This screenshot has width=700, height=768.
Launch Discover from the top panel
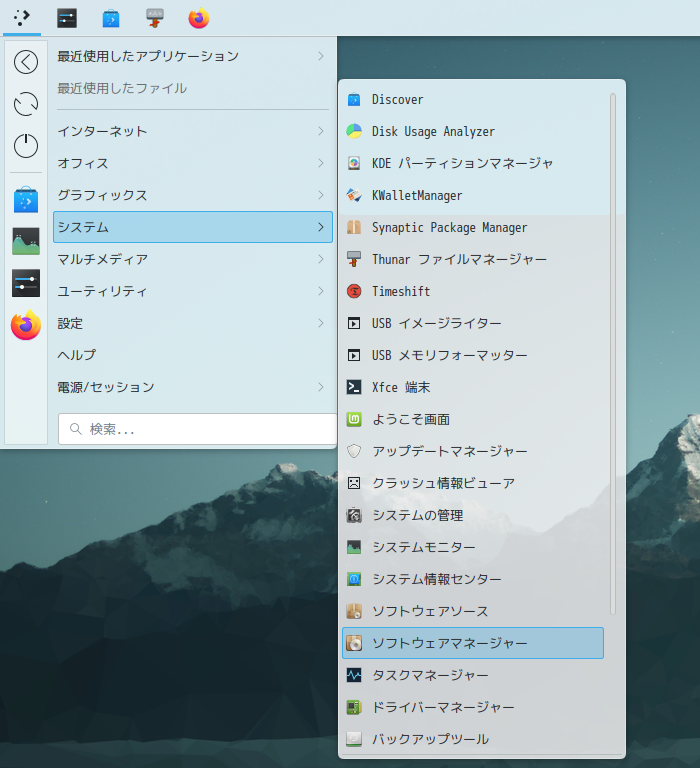(111, 19)
